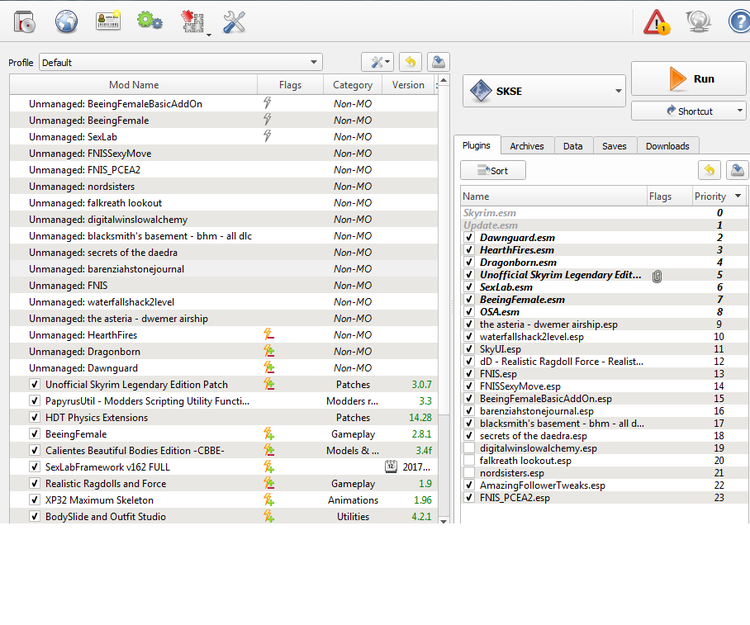Toggle PapyrusUtil mod checkbox
This screenshot has width=750, height=625.
pyautogui.click(x=34, y=401)
